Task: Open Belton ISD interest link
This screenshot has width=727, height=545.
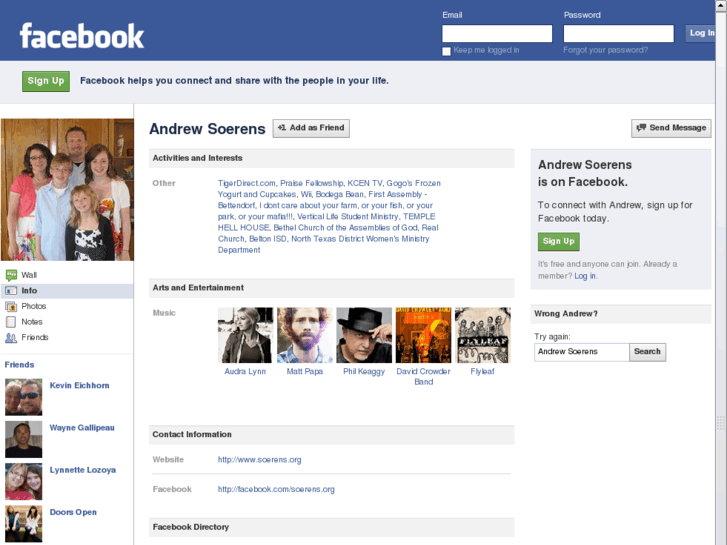Action: (268, 239)
